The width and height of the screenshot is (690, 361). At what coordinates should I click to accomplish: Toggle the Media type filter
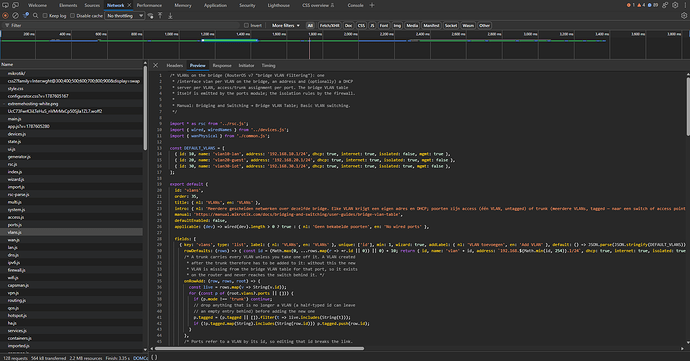click(412, 26)
